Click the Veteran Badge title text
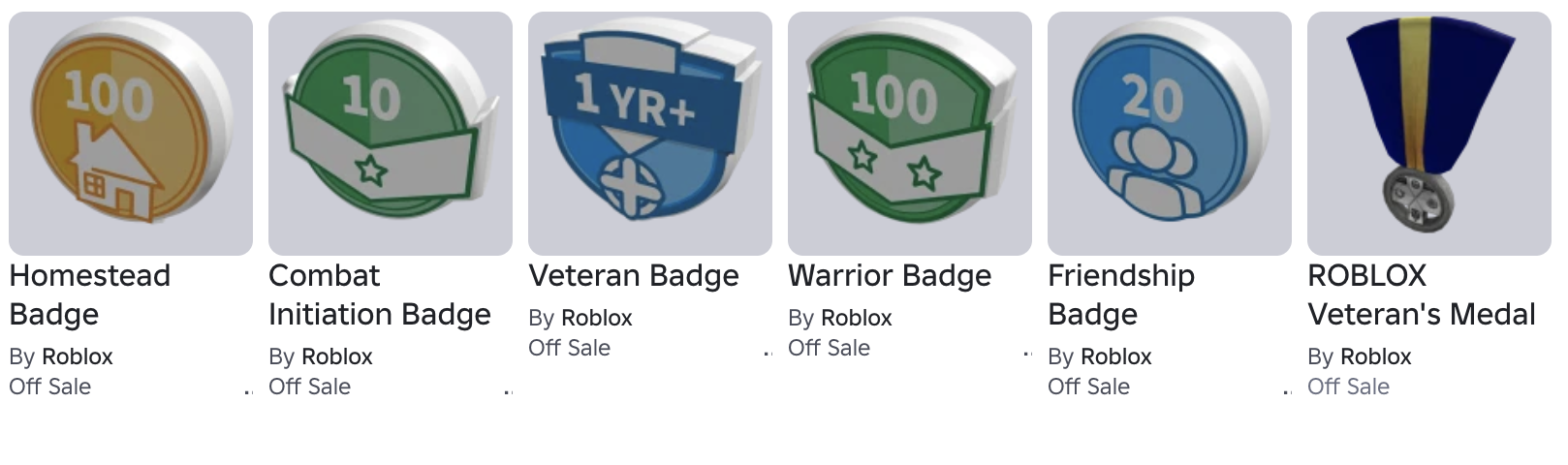 [x=634, y=276]
